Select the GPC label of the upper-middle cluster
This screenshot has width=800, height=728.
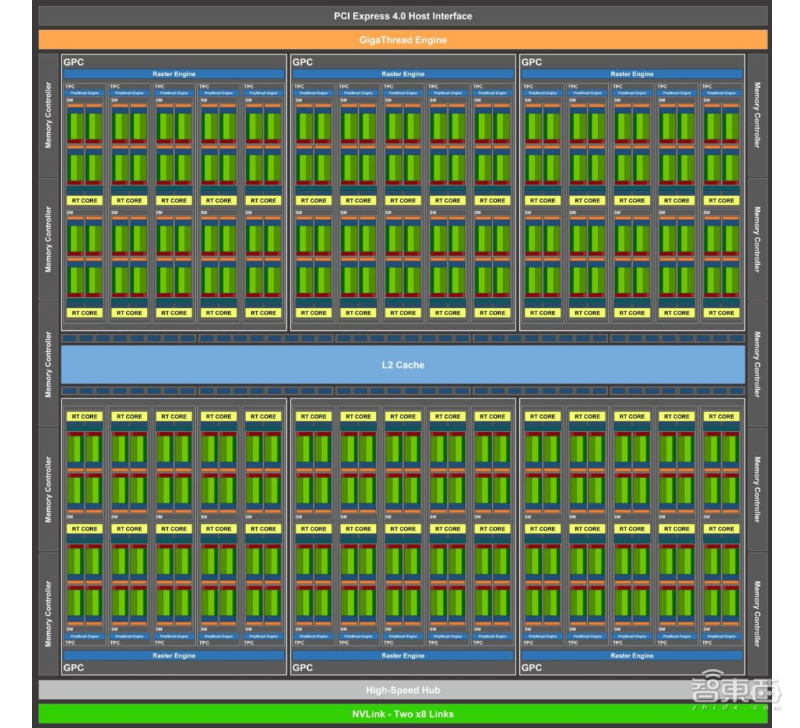(x=303, y=62)
